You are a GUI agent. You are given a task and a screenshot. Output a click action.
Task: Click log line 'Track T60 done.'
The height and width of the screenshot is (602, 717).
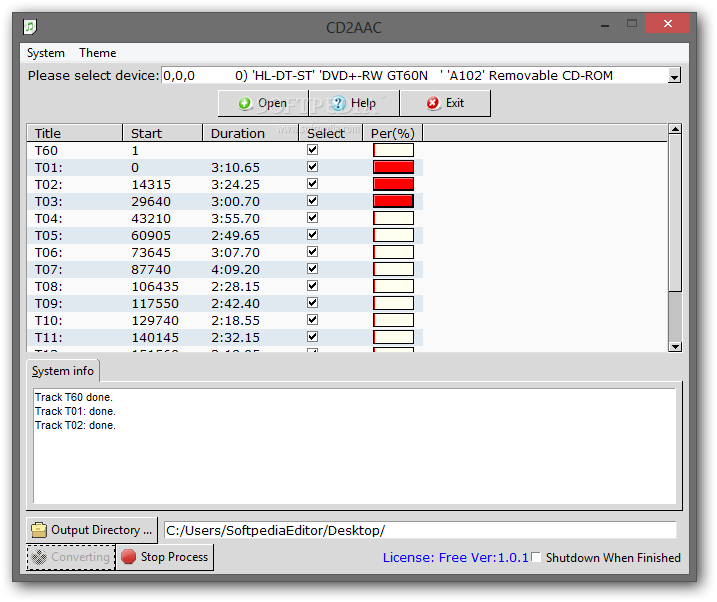pos(74,397)
